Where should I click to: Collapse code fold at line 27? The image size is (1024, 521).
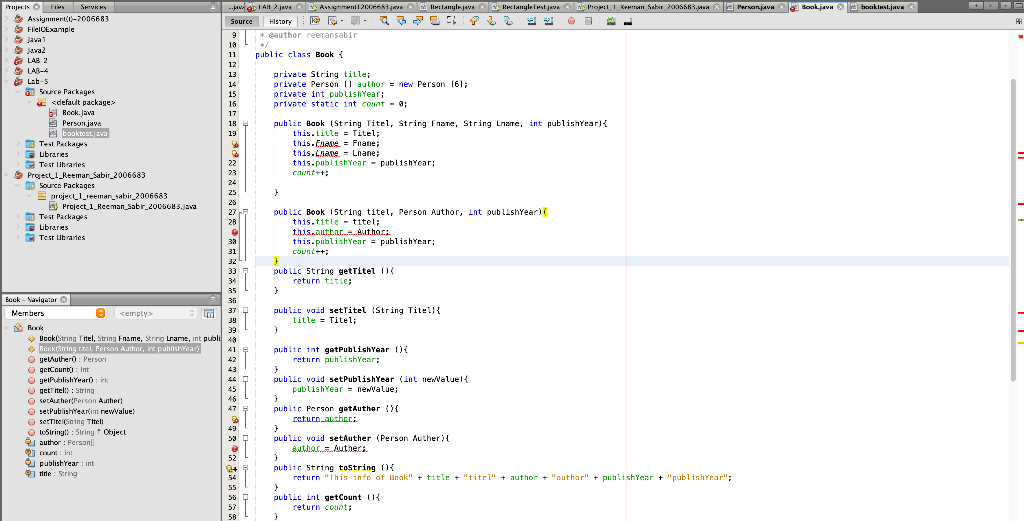pyautogui.click(x=246, y=212)
